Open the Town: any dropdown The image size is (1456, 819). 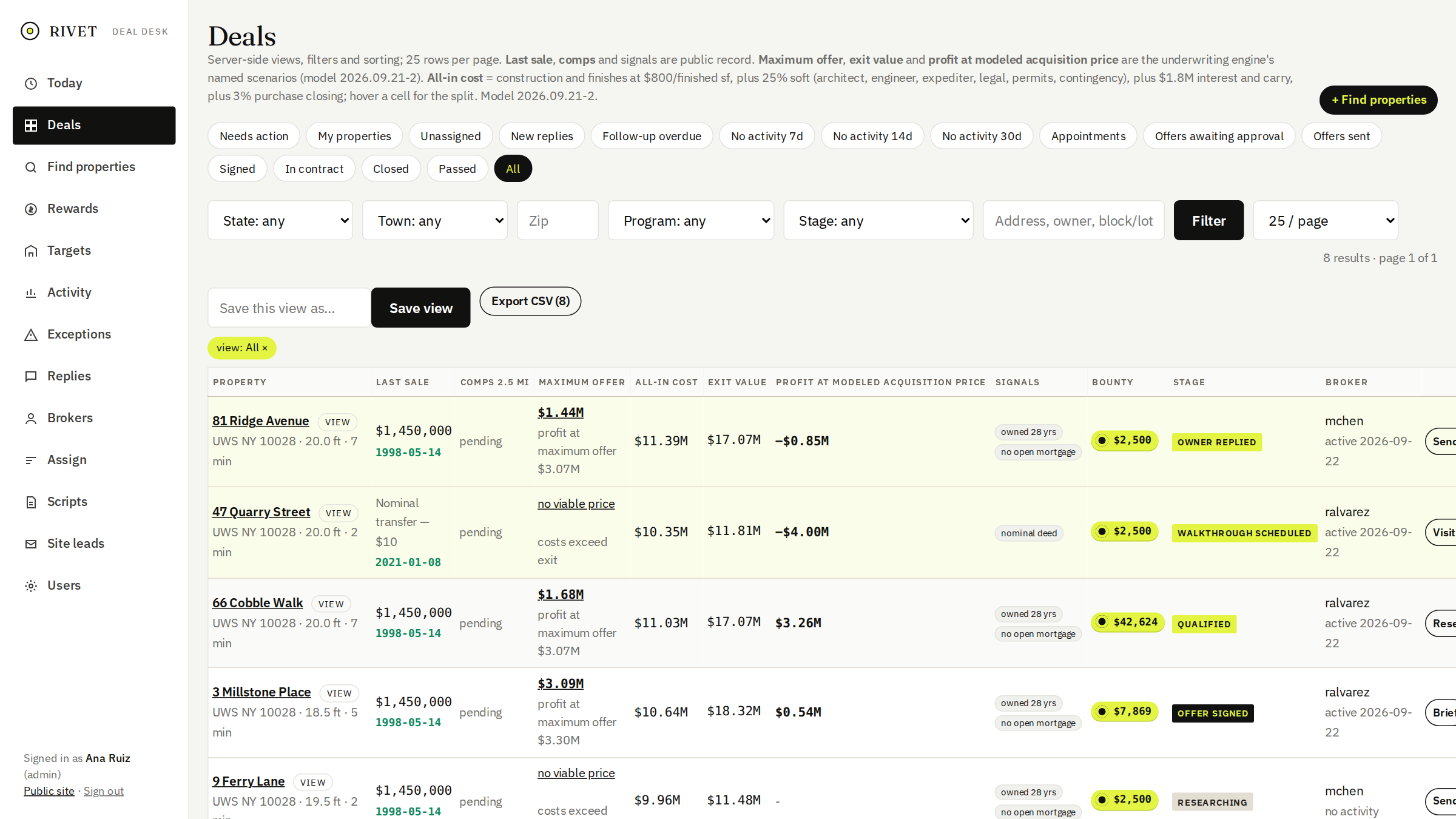pos(435,220)
